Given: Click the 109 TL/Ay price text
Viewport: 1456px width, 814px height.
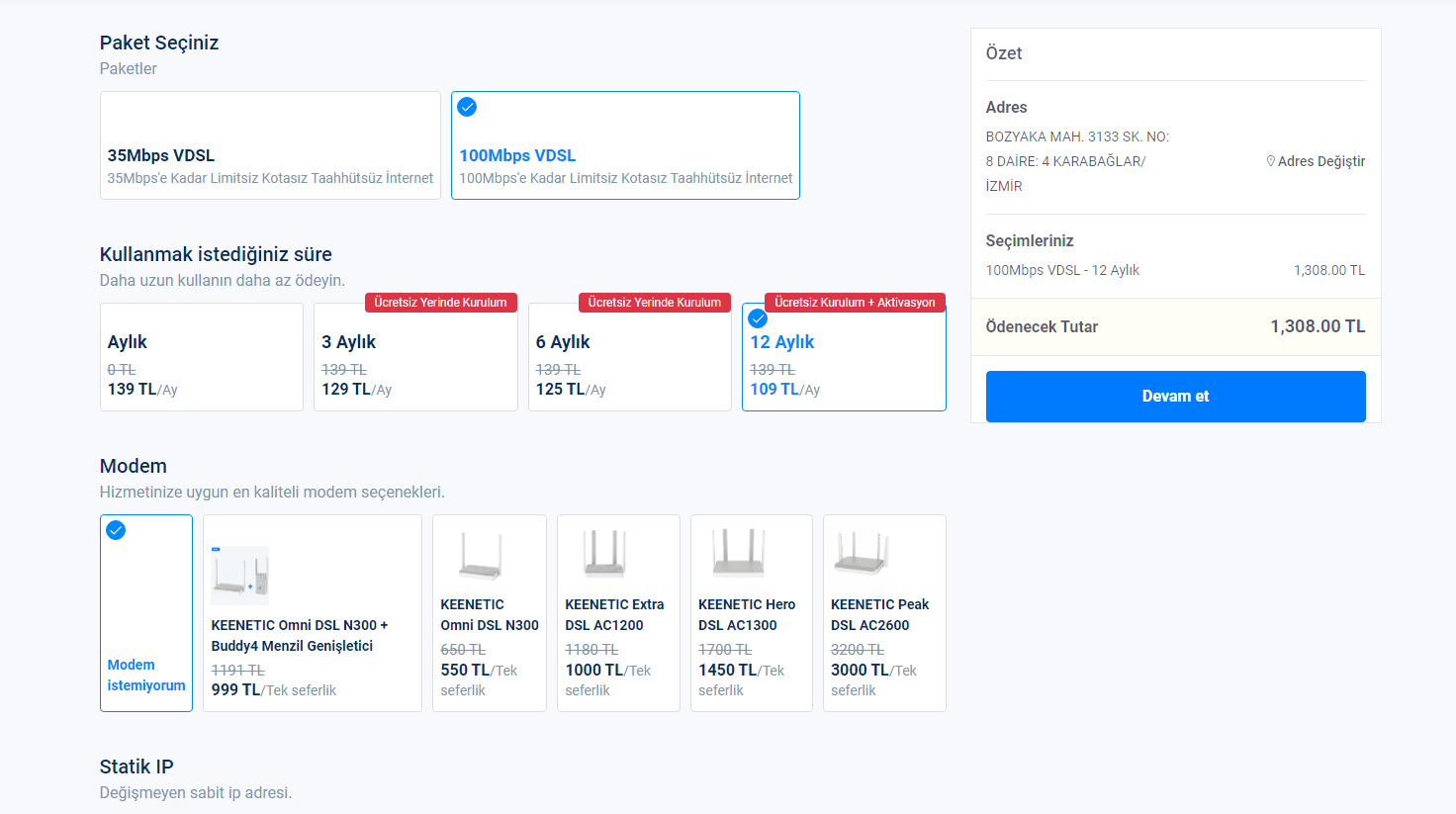Looking at the screenshot, I should [x=785, y=390].
